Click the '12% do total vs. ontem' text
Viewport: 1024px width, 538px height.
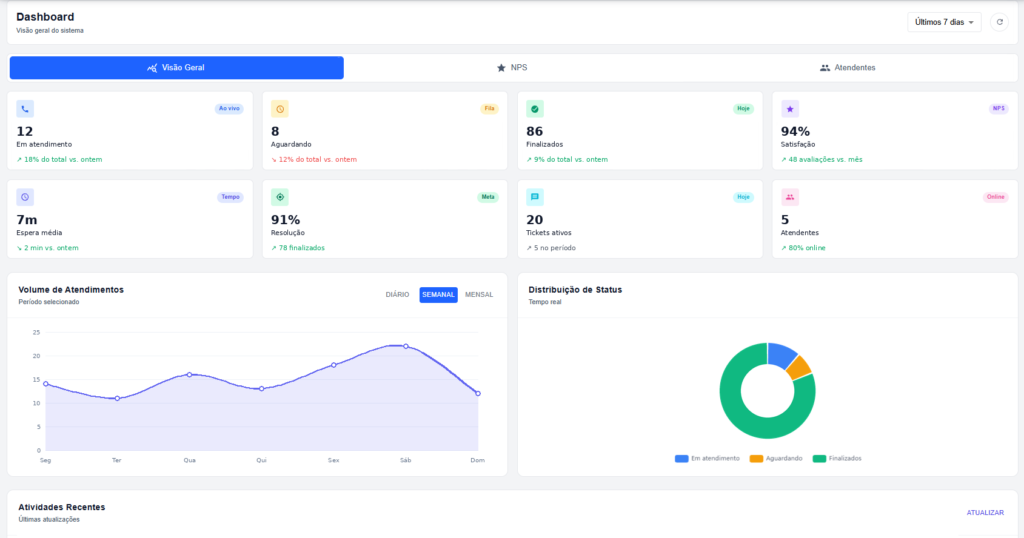(x=317, y=159)
